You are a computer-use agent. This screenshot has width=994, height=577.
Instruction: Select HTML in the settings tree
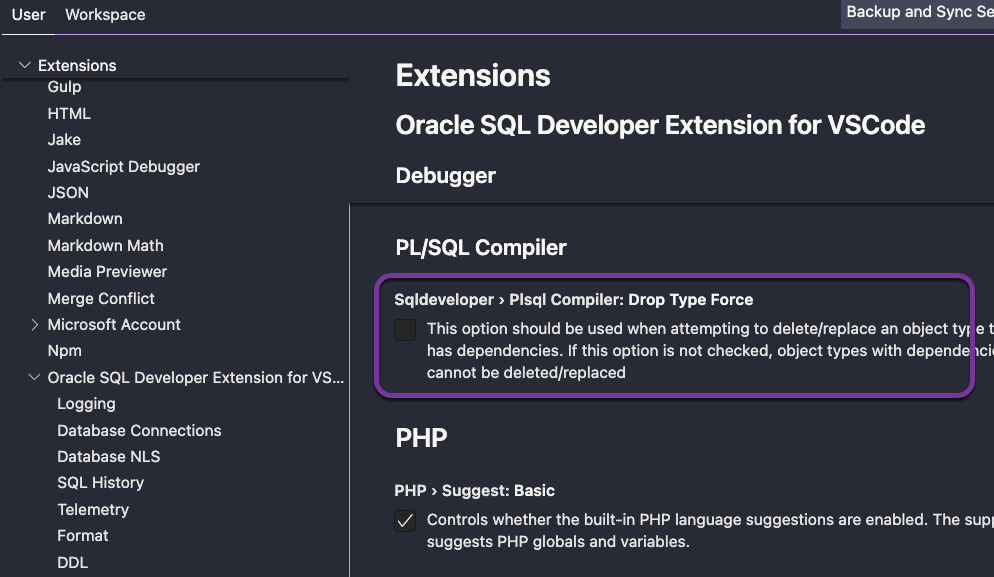(69, 114)
